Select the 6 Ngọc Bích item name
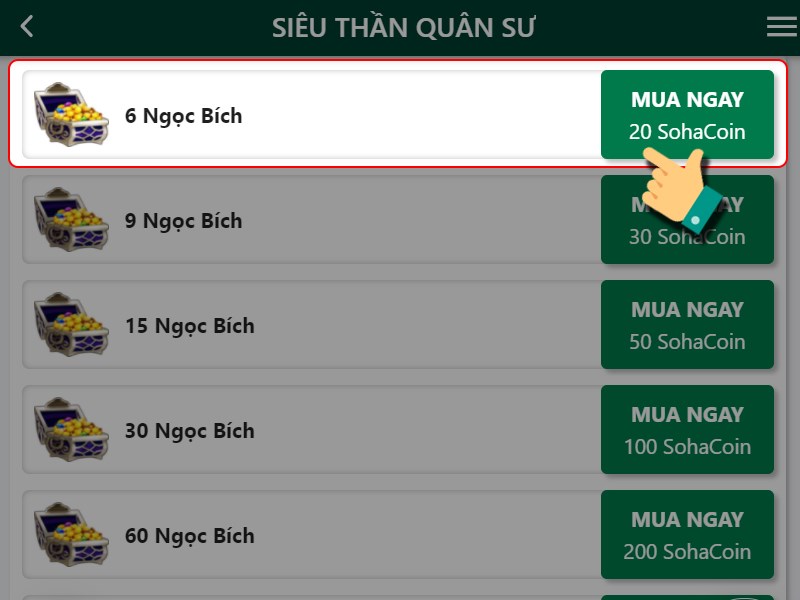Viewport: 800px width, 600px height. 184,116
